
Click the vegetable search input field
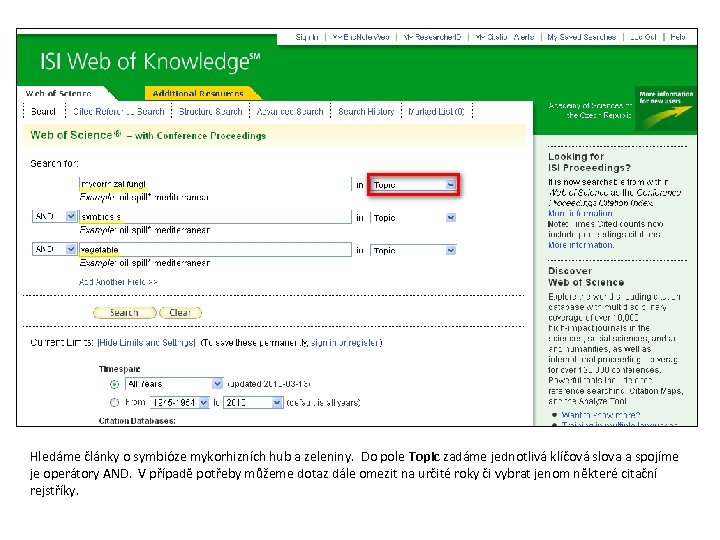click(x=215, y=249)
